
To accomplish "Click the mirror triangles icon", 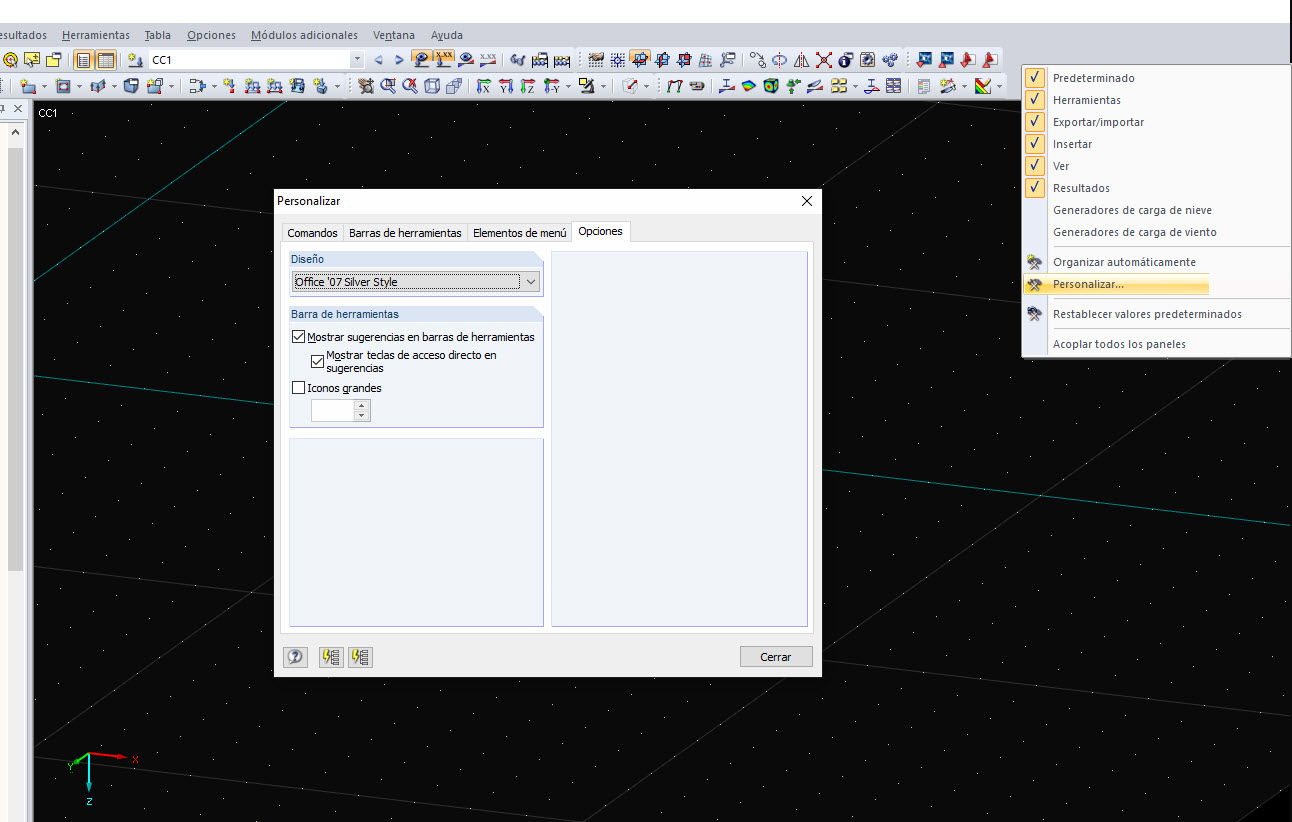I will pyautogui.click(x=801, y=60).
